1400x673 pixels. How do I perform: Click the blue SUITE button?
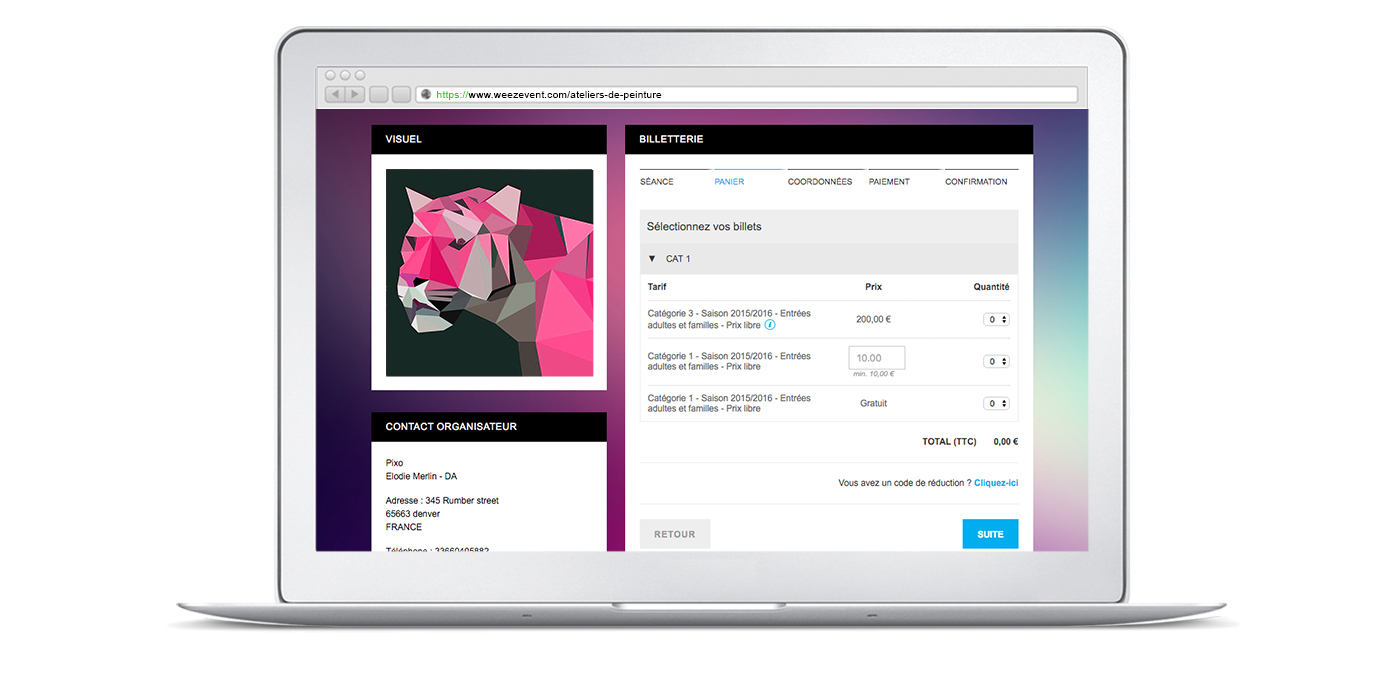coord(990,534)
